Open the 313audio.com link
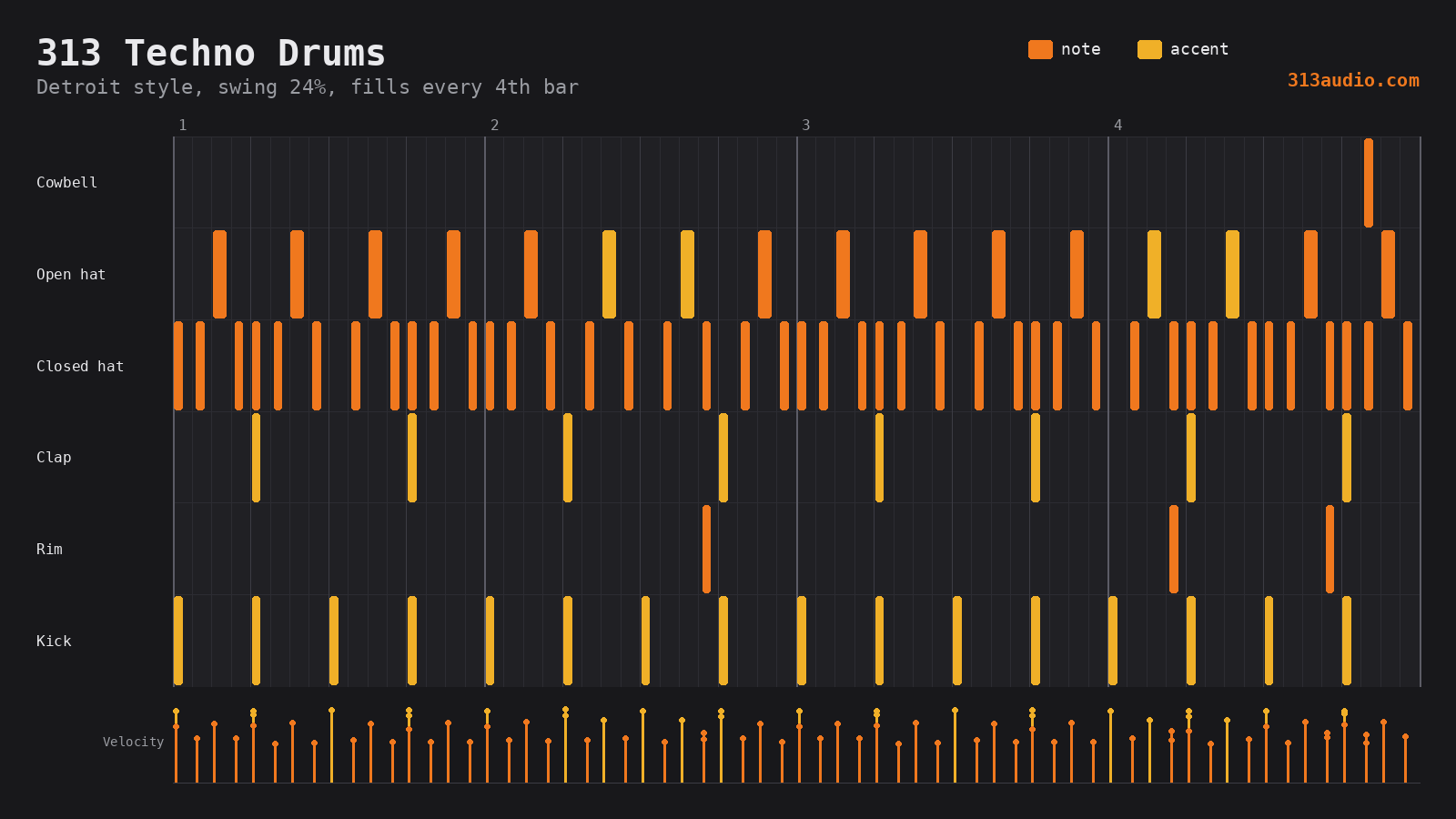This screenshot has height=819, width=1456. pyautogui.click(x=1353, y=80)
